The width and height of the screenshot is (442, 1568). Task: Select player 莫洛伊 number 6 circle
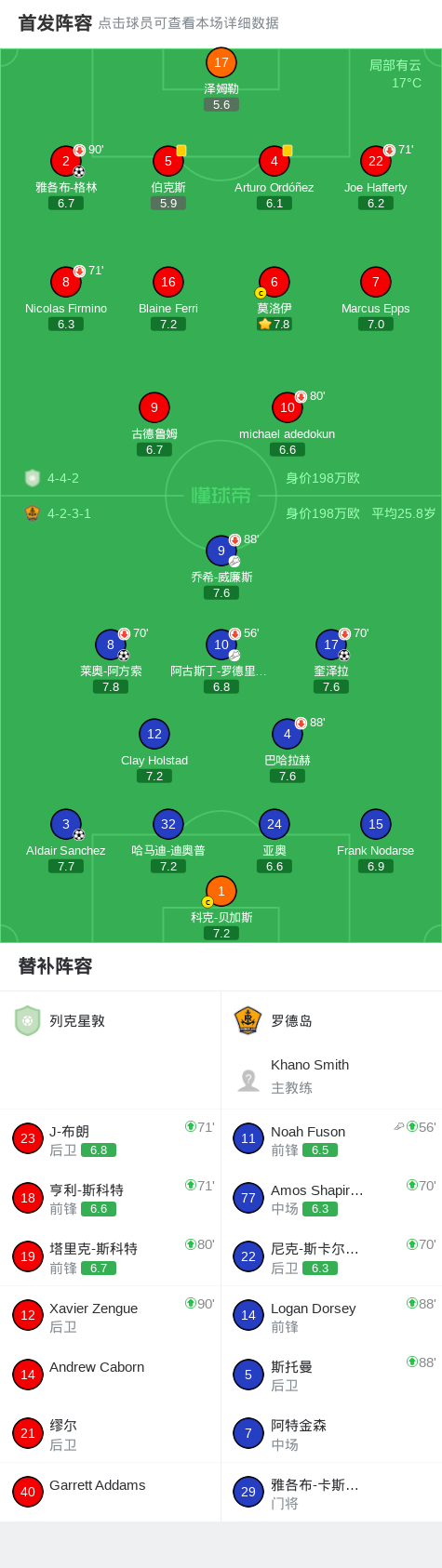[x=274, y=282]
